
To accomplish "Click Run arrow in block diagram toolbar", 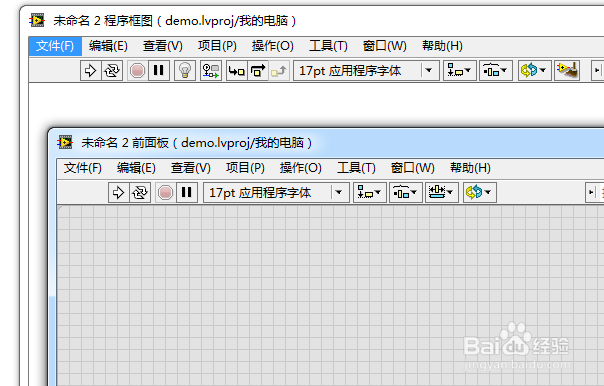I will tap(91, 70).
